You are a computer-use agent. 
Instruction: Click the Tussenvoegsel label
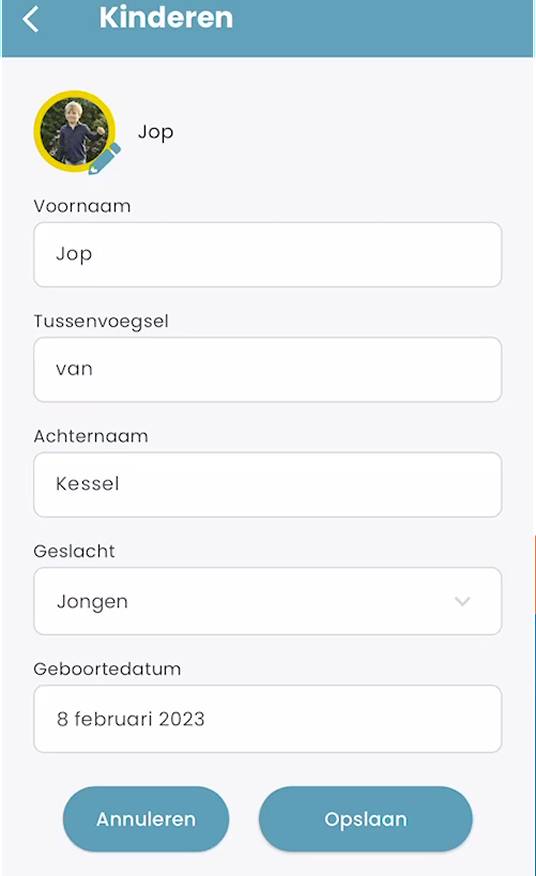pyautogui.click(x=101, y=321)
